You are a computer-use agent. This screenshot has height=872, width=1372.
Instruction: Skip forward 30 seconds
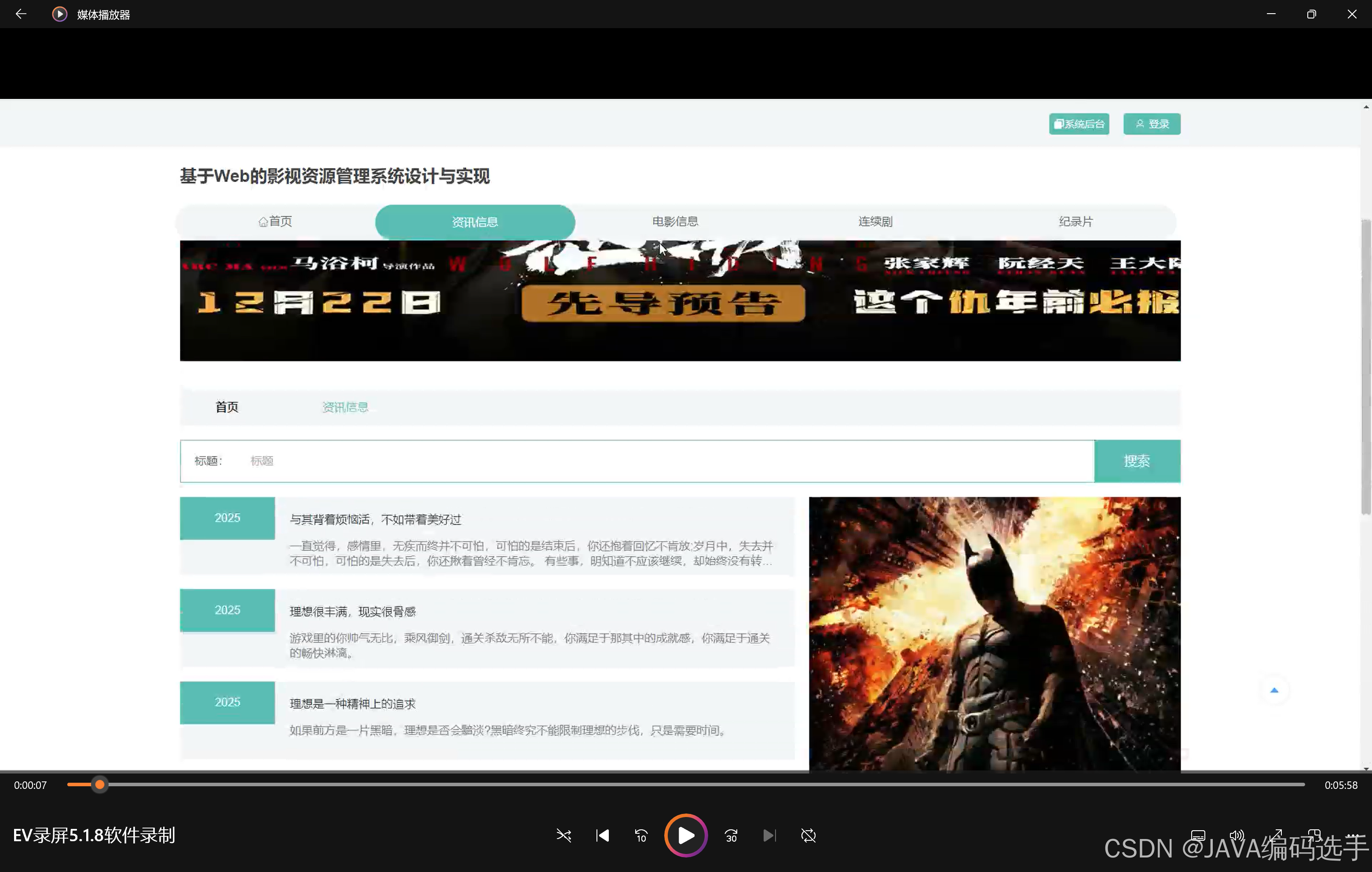[731, 836]
